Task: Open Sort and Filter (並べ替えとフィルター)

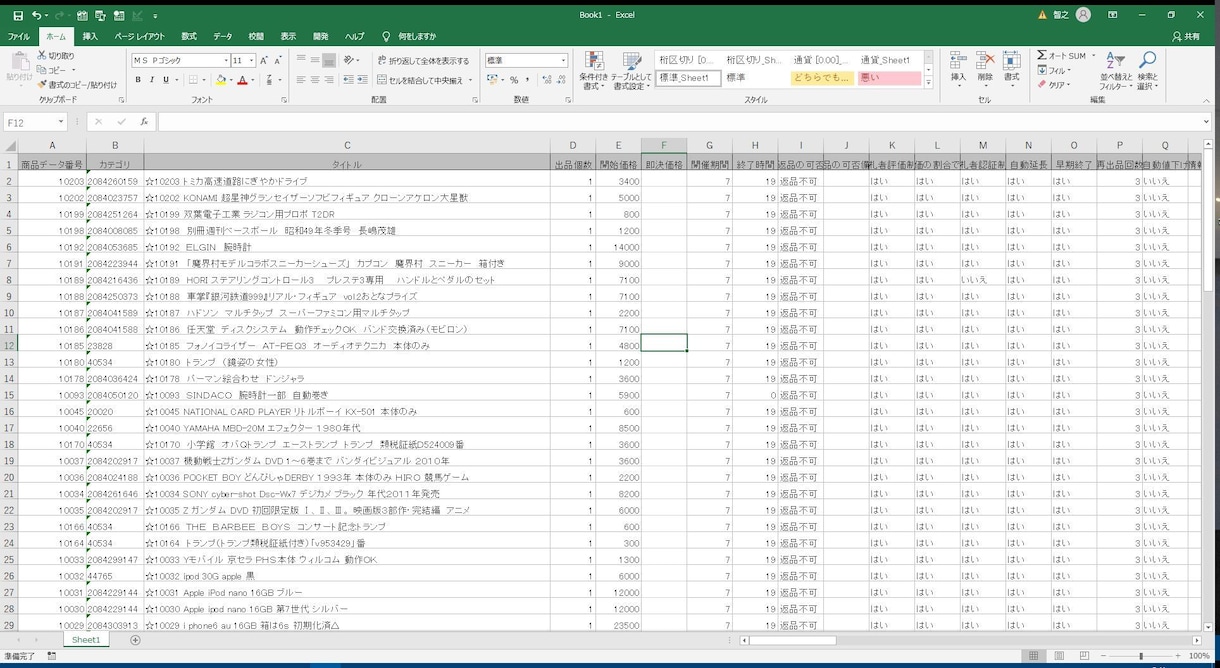Action: coord(1115,71)
